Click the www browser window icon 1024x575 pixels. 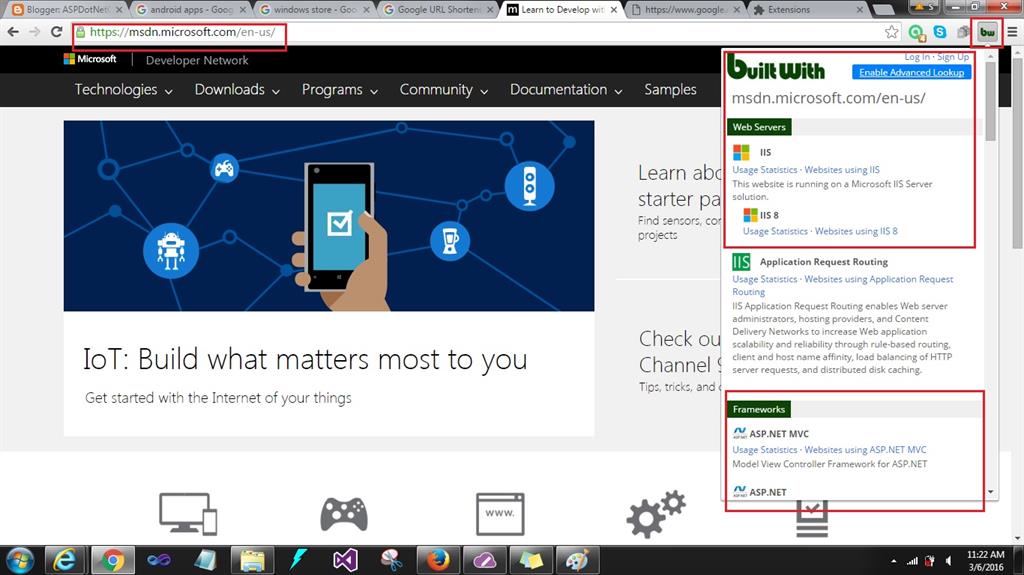[500, 514]
